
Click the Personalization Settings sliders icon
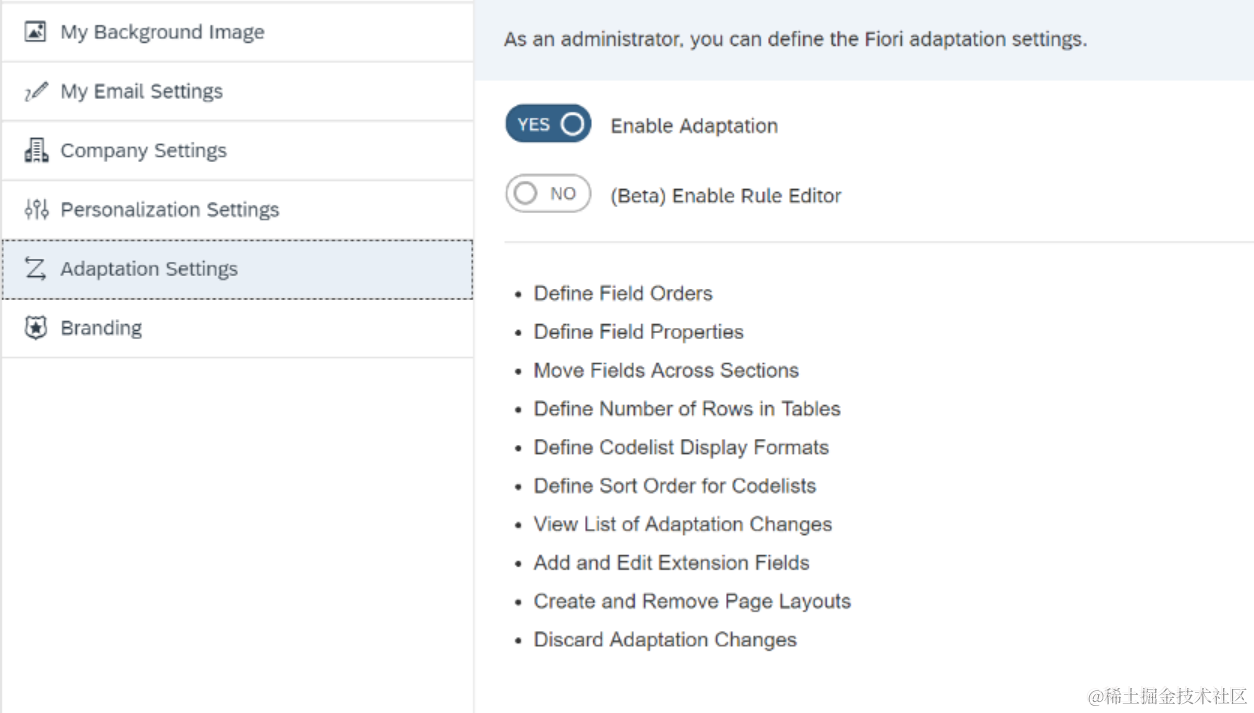click(x=36, y=210)
